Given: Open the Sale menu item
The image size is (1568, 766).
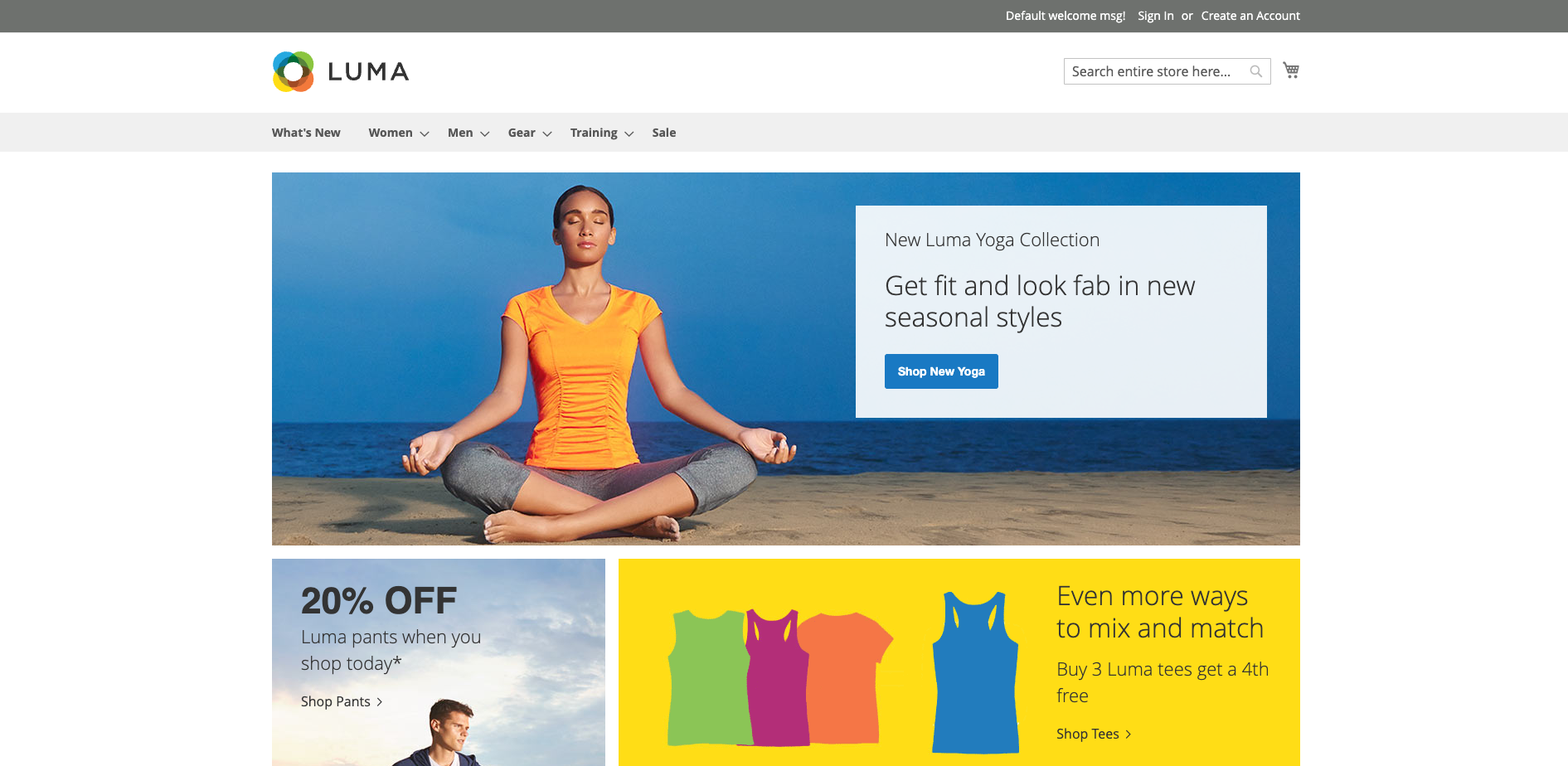Looking at the screenshot, I should 663,133.
